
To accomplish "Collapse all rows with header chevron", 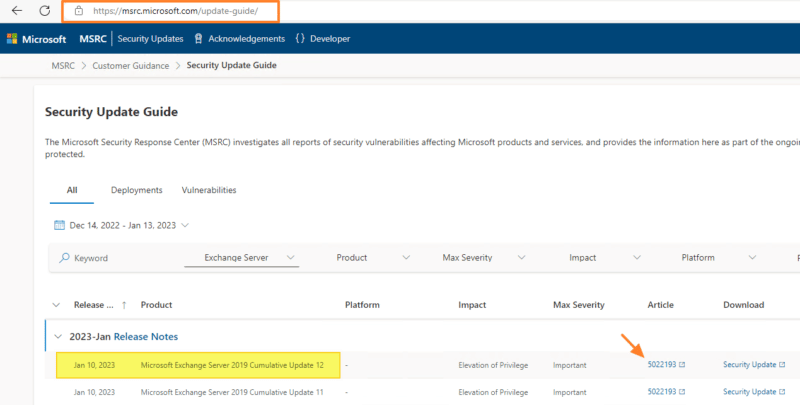I will tap(56, 305).
